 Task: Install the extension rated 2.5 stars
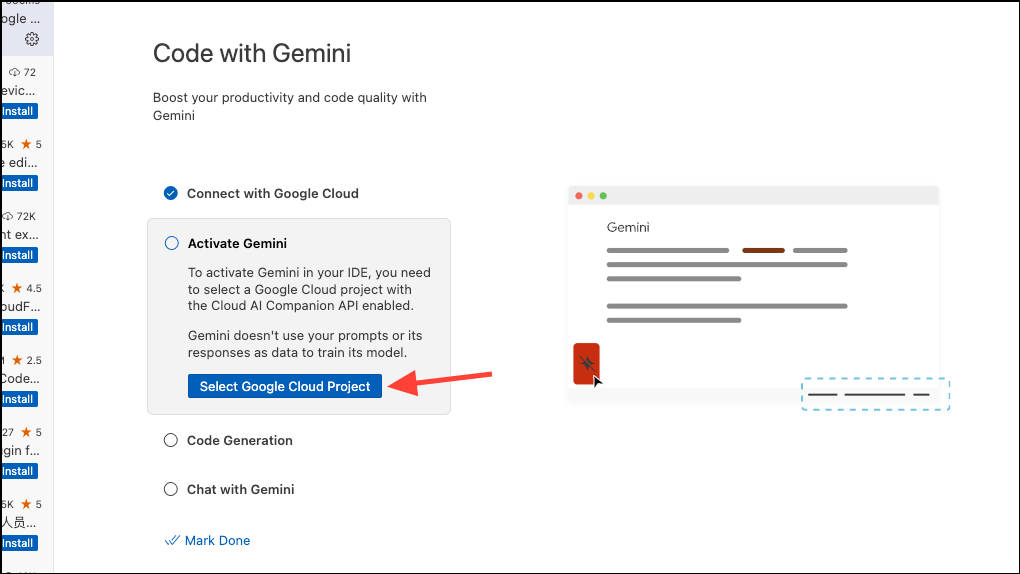(x=18, y=399)
